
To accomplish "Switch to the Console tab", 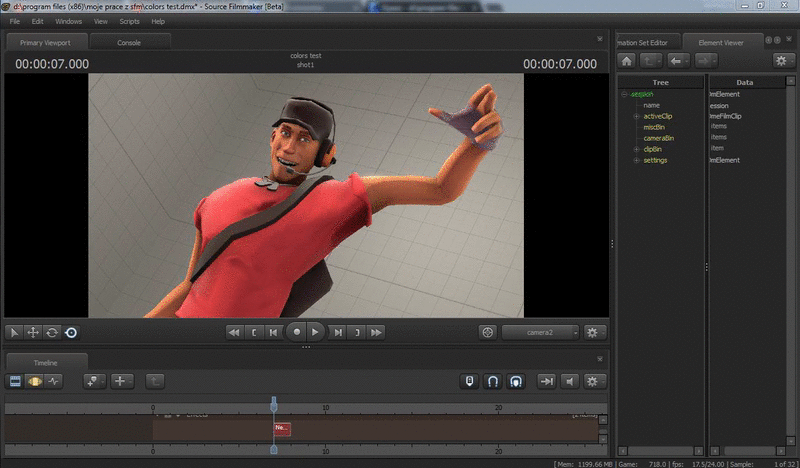I will [129, 43].
